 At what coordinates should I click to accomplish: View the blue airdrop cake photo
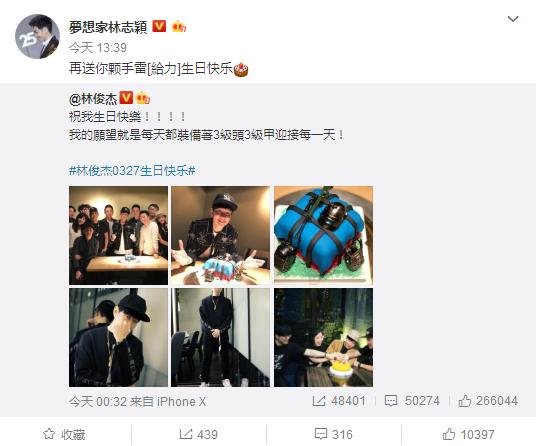(x=323, y=235)
